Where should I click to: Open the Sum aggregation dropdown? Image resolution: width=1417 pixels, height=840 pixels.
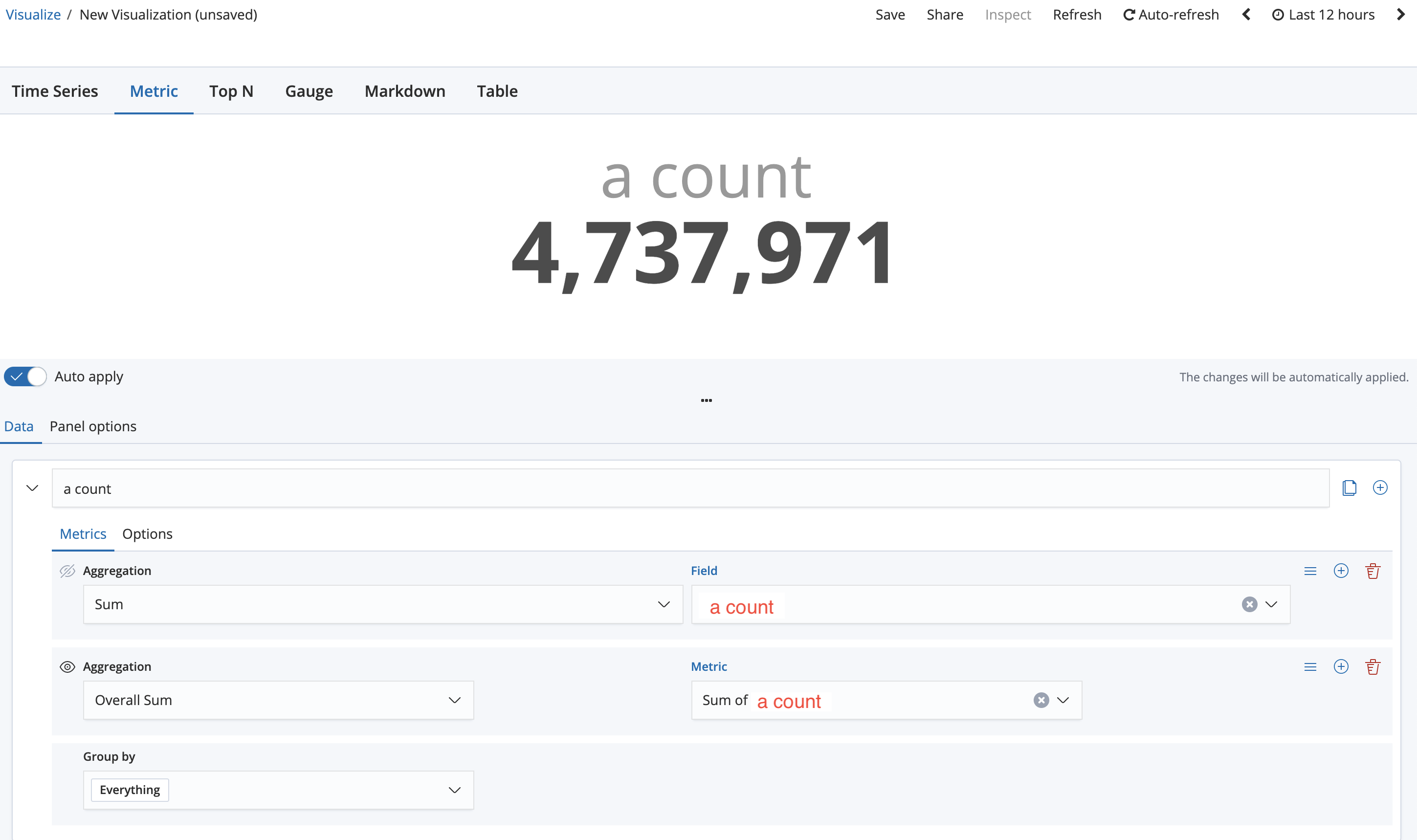[x=382, y=604]
